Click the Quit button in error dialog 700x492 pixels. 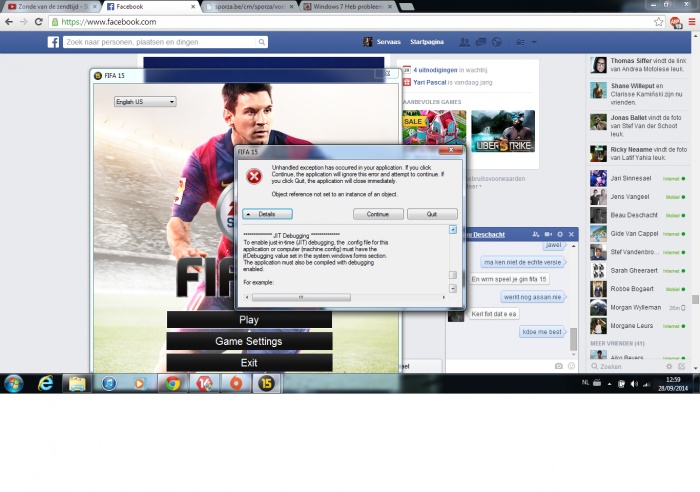(x=432, y=214)
